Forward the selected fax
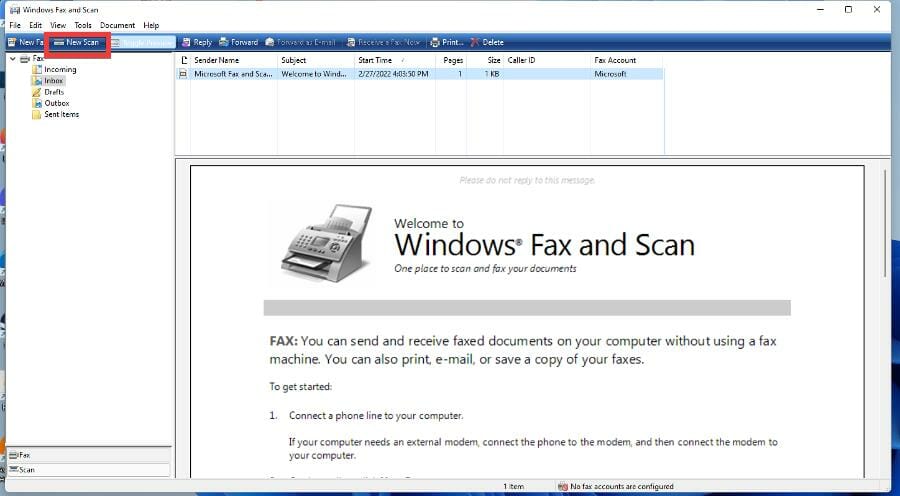Viewport: 900px width, 496px height. click(239, 42)
